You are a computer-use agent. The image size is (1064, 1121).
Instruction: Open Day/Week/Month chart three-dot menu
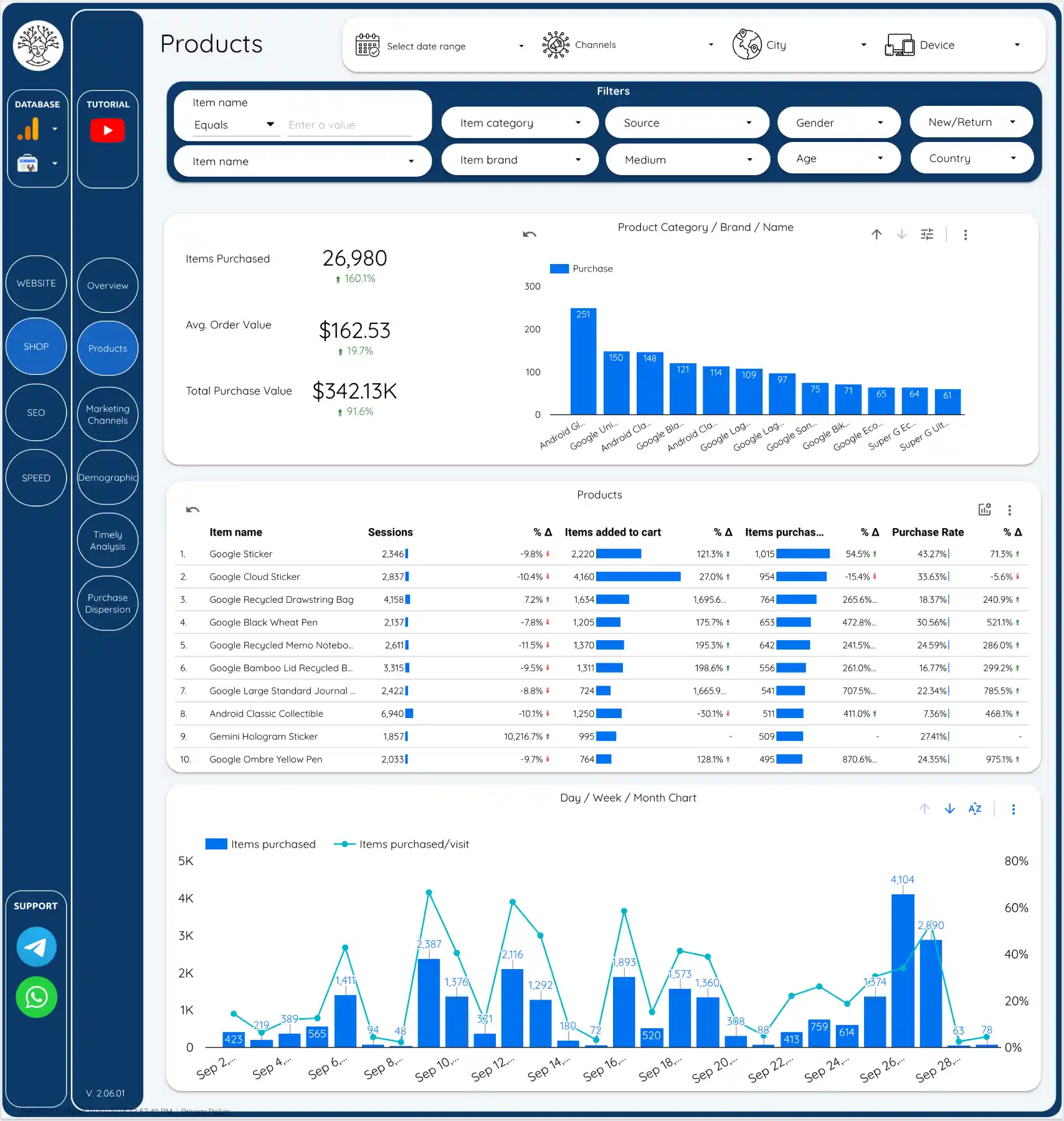coord(1014,809)
